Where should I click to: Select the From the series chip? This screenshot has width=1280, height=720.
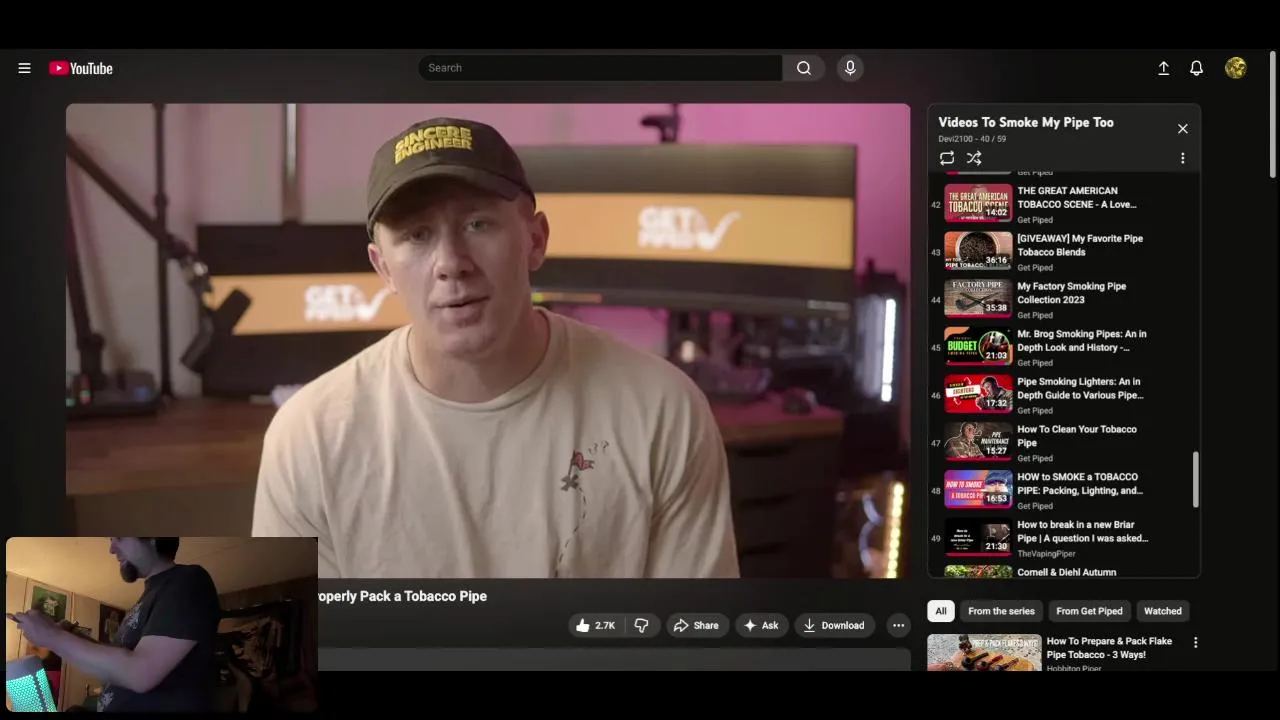(1001, 611)
